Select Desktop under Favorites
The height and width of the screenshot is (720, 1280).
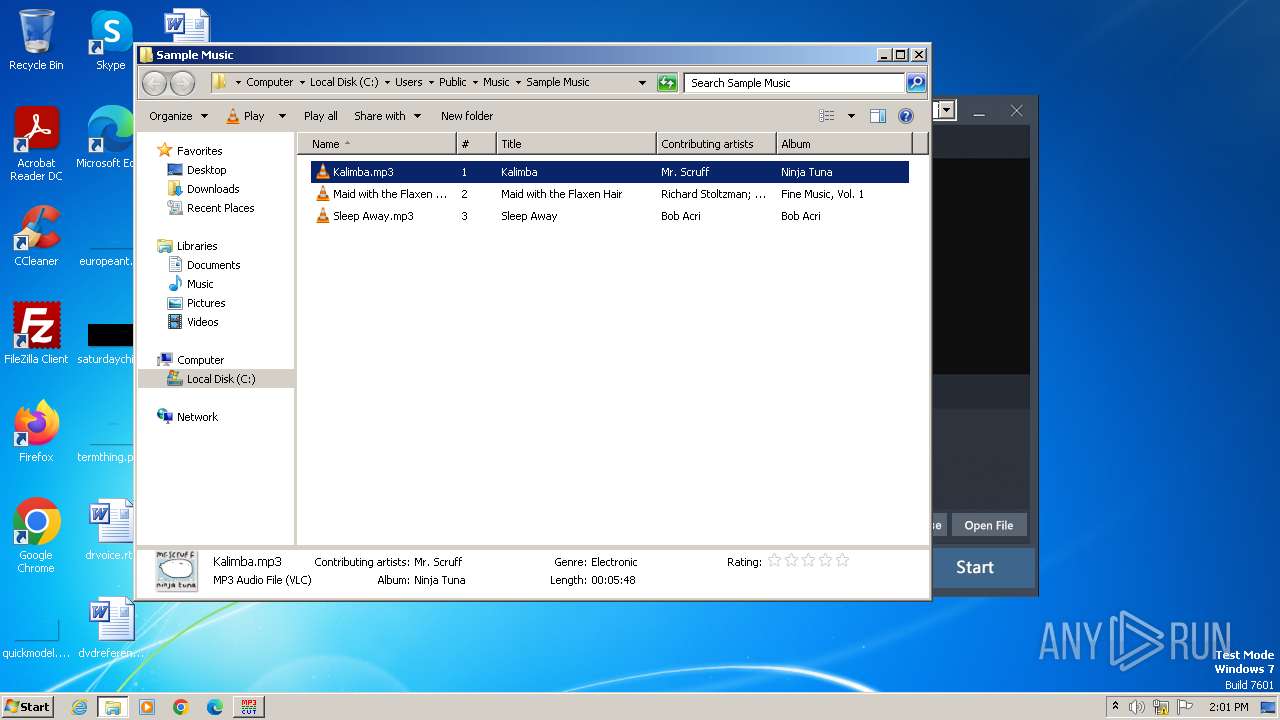coord(206,170)
